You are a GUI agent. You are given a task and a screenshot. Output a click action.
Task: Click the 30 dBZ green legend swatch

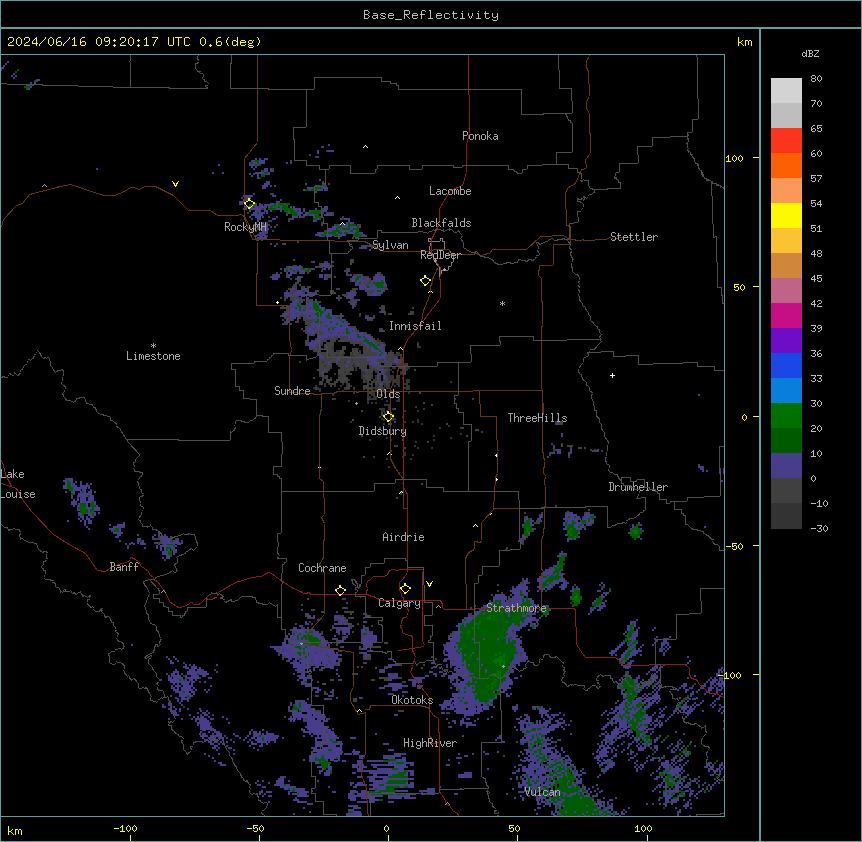click(x=786, y=415)
